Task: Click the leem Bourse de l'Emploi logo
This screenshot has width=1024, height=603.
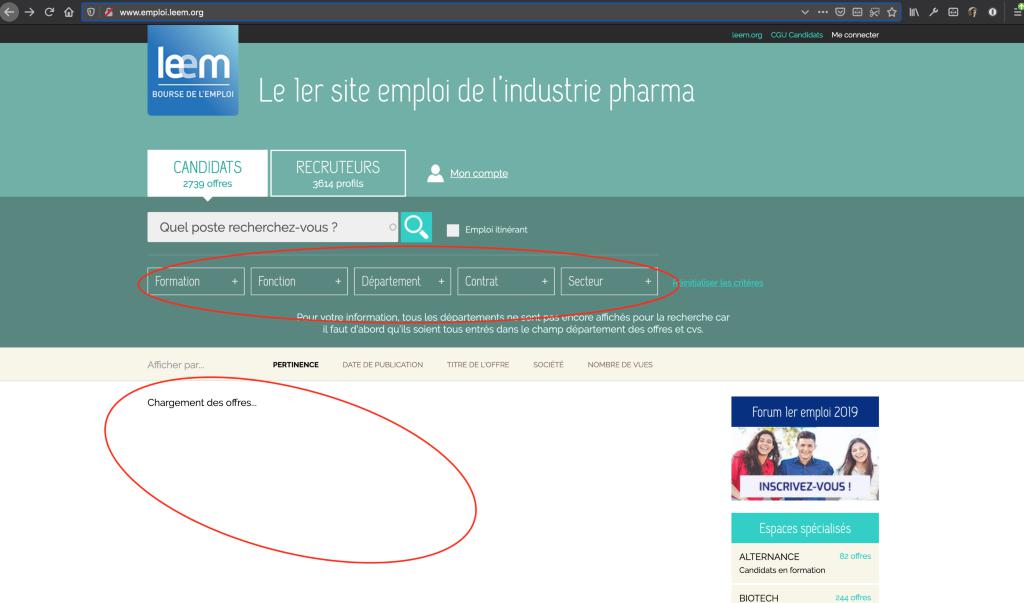Action: pos(192,70)
